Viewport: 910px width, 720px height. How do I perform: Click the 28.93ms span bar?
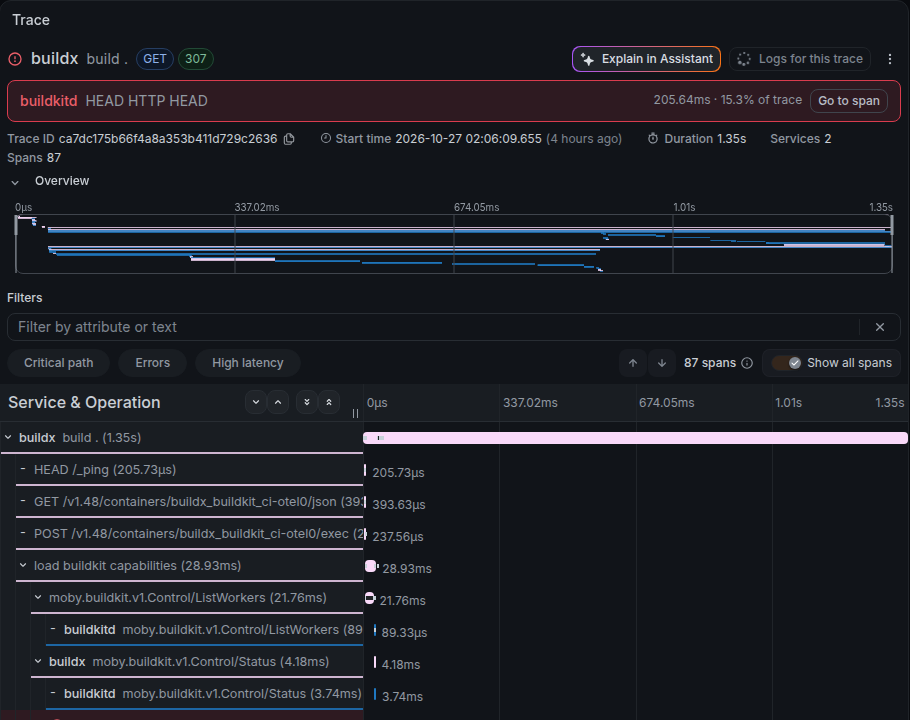tap(371, 566)
